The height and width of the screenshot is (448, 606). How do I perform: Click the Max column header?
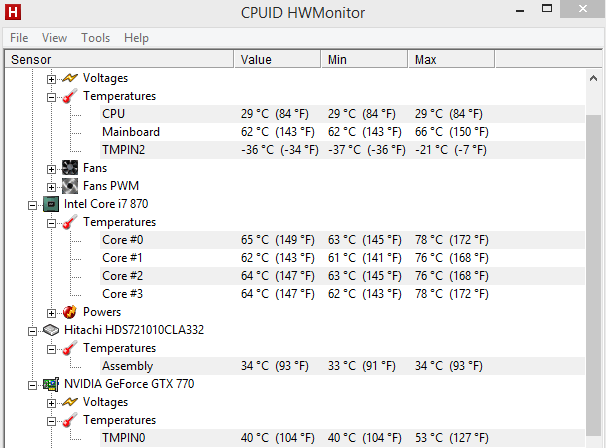pos(451,60)
